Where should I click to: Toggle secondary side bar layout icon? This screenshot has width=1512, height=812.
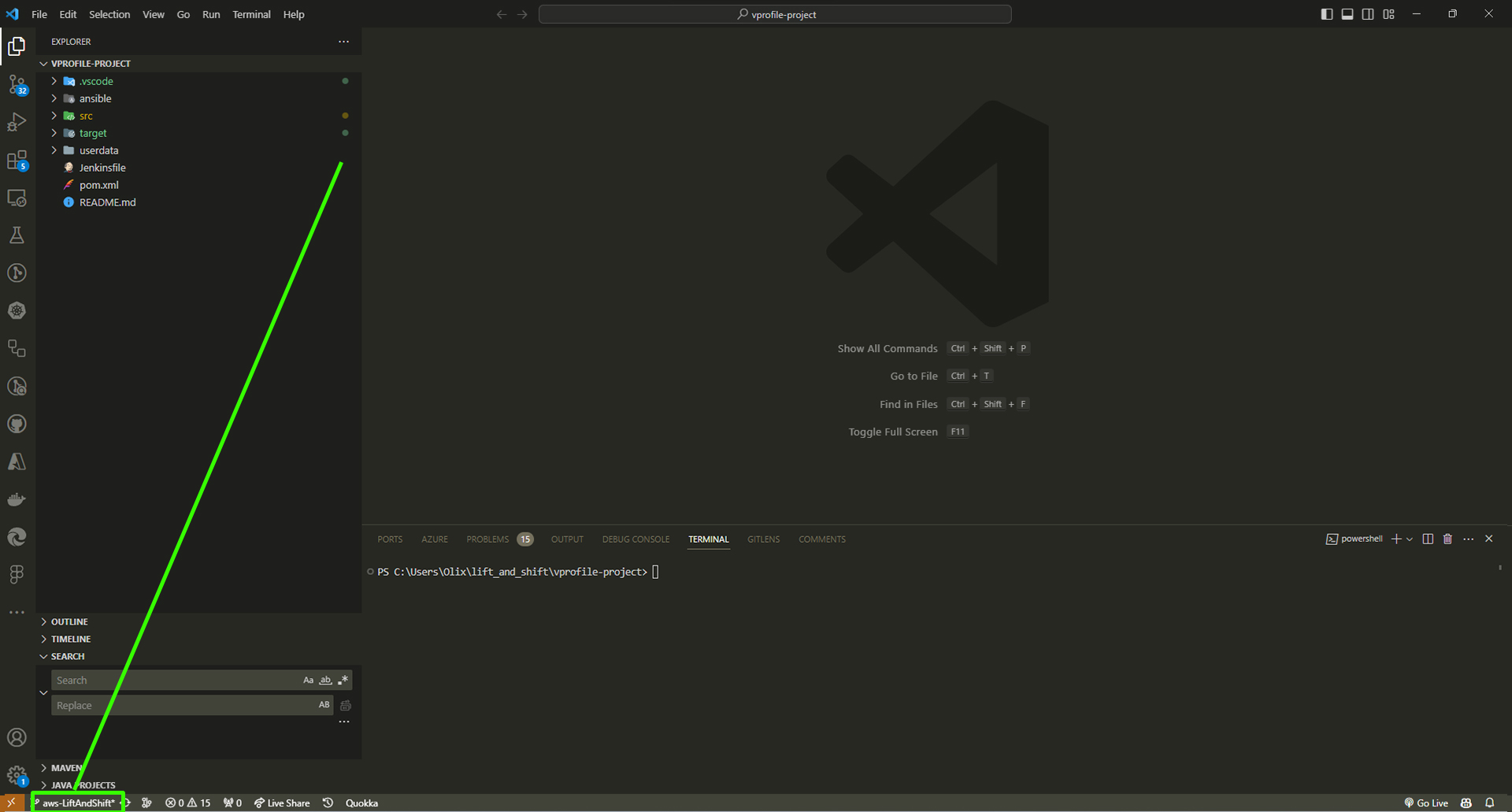(1368, 14)
